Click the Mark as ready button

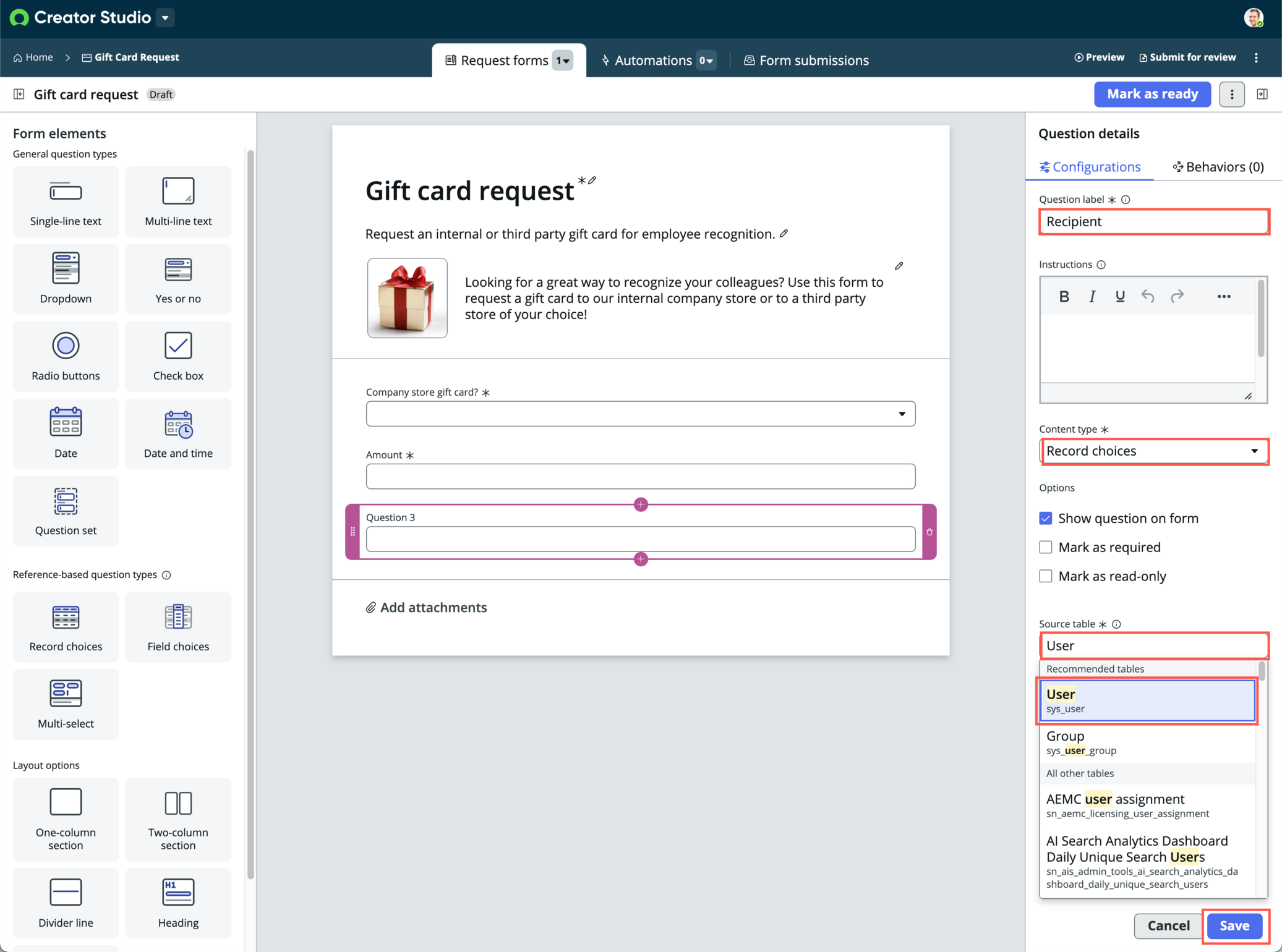pyautogui.click(x=1152, y=94)
